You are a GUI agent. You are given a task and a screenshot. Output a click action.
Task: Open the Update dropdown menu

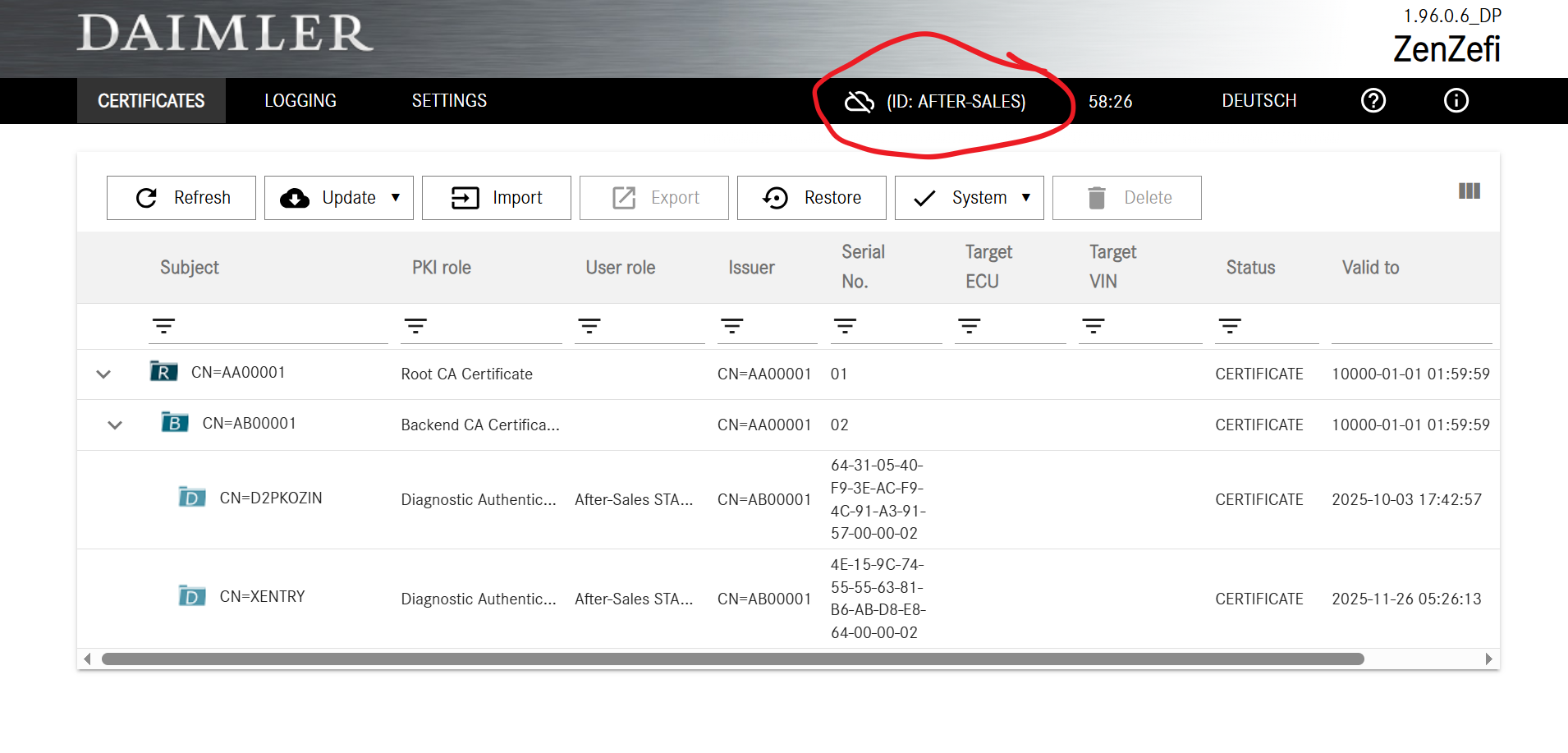pyautogui.click(x=339, y=198)
